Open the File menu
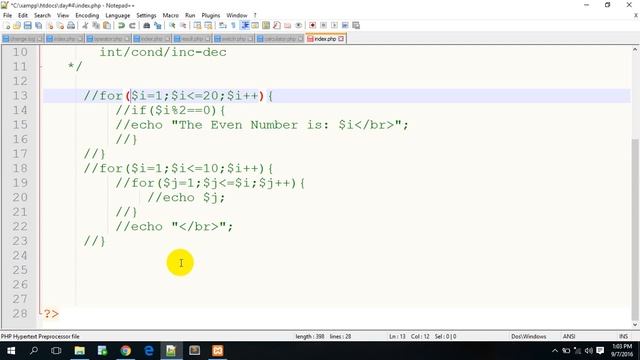The image size is (640, 360). (x=7, y=15)
